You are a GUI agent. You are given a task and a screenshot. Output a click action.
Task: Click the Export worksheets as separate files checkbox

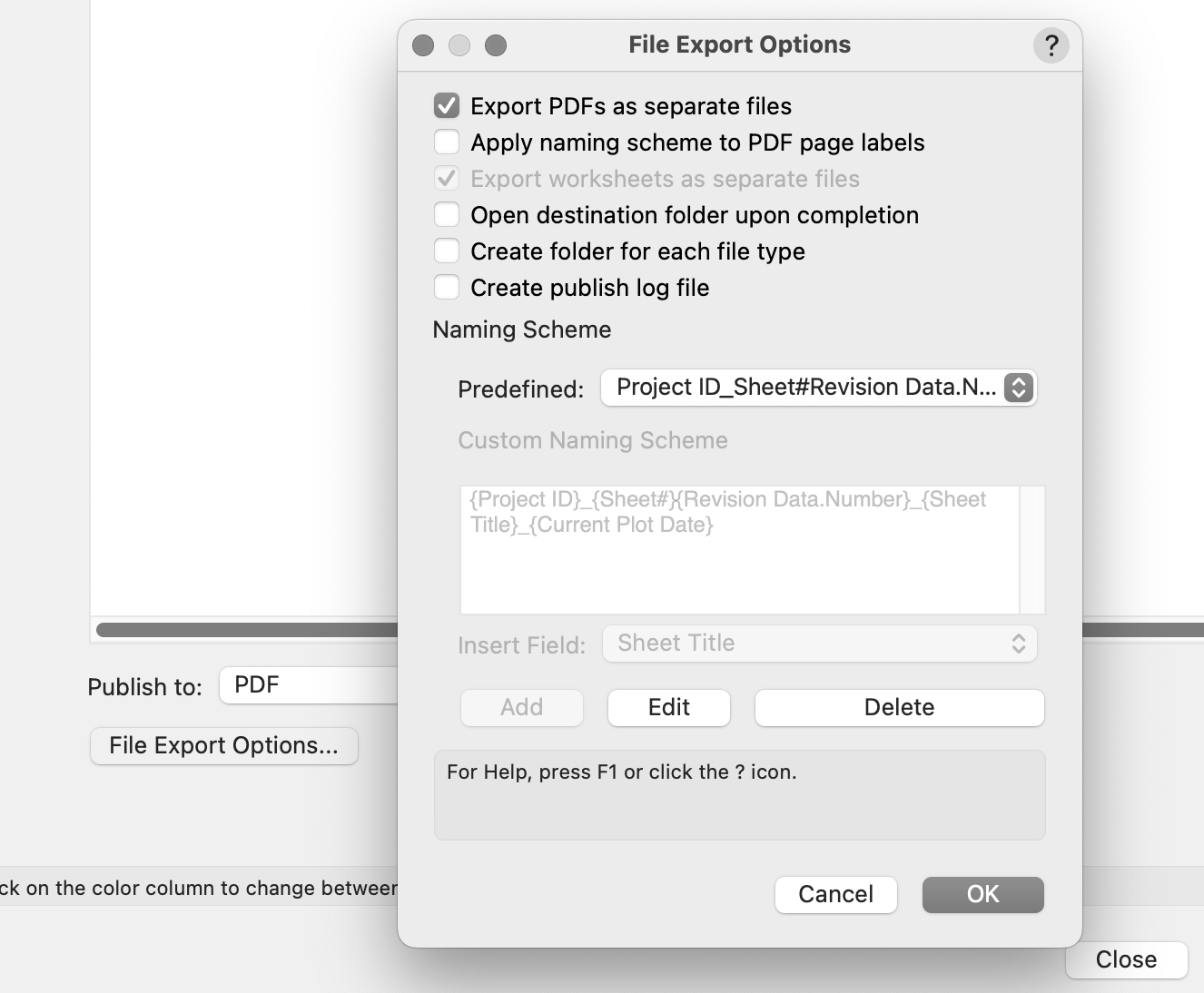[447, 179]
